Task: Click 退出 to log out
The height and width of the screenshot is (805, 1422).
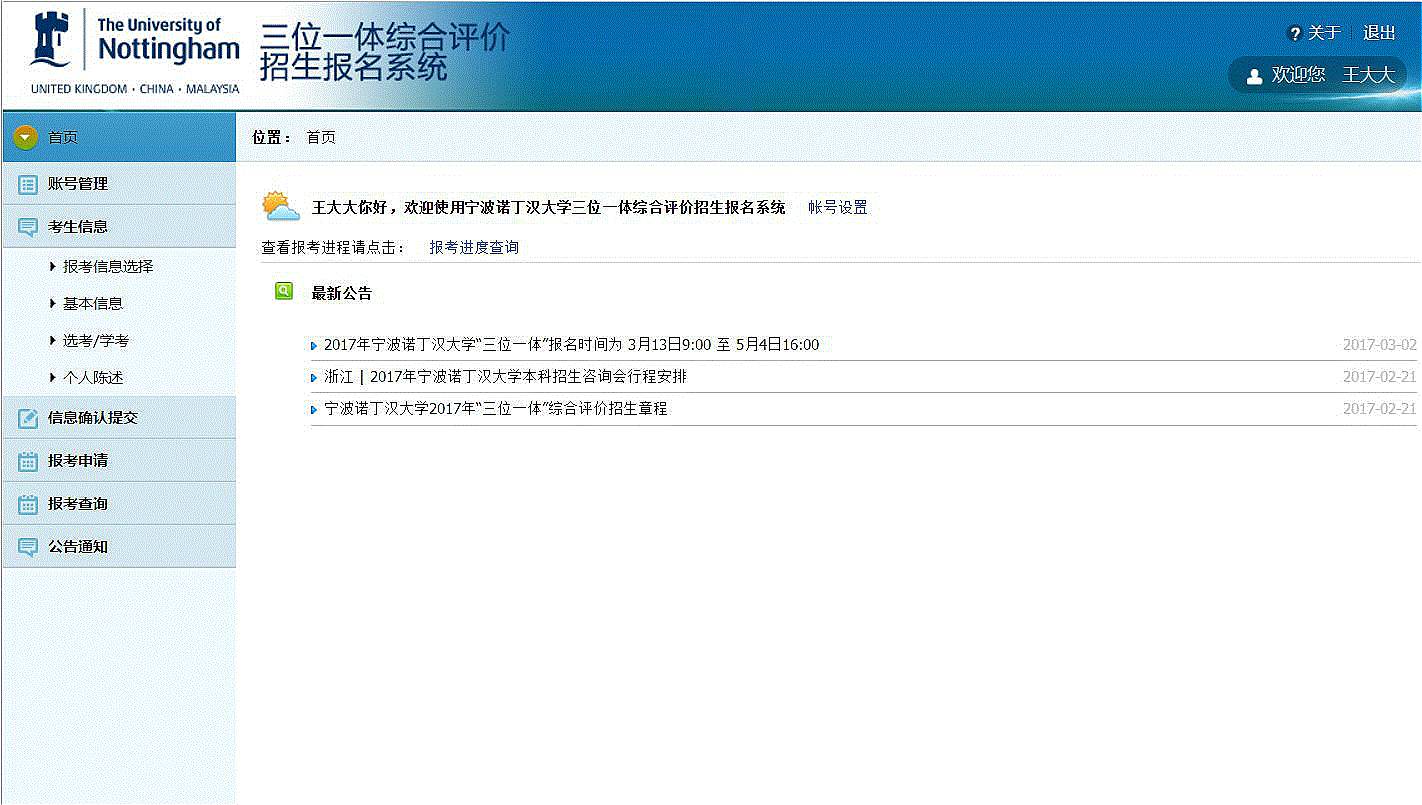Action: point(1379,33)
